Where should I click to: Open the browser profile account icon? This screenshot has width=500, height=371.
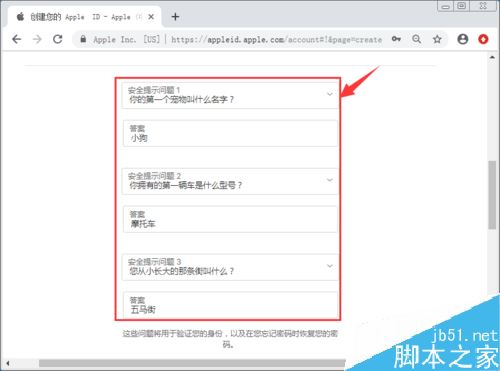463,39
